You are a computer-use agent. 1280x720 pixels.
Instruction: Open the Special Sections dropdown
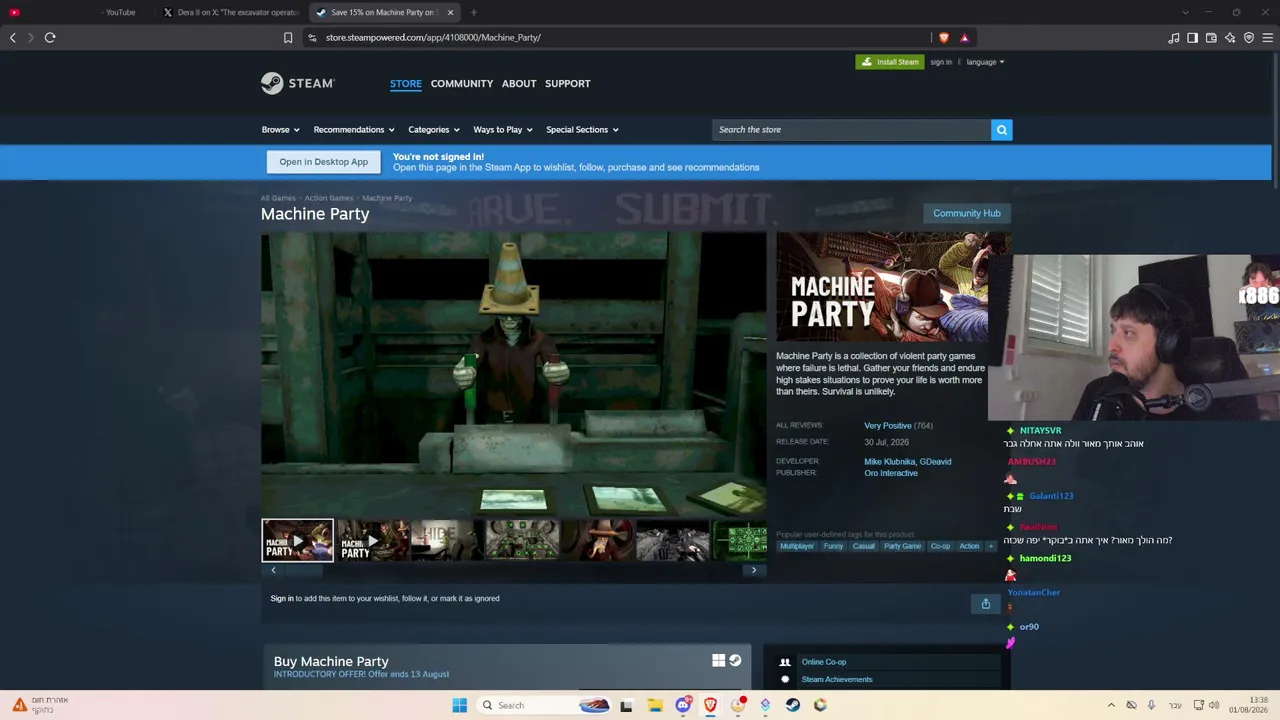click(582, 130)
